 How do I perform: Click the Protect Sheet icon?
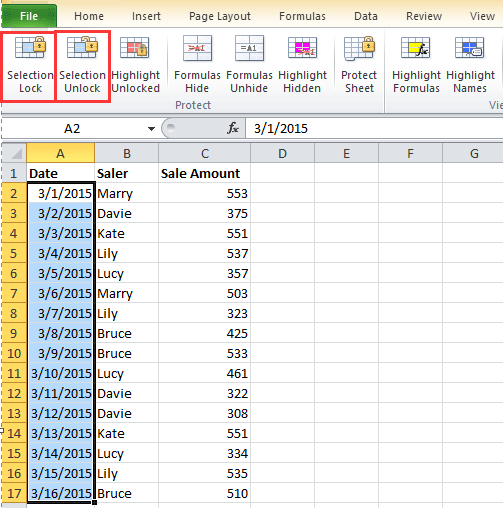coord(359,48)
